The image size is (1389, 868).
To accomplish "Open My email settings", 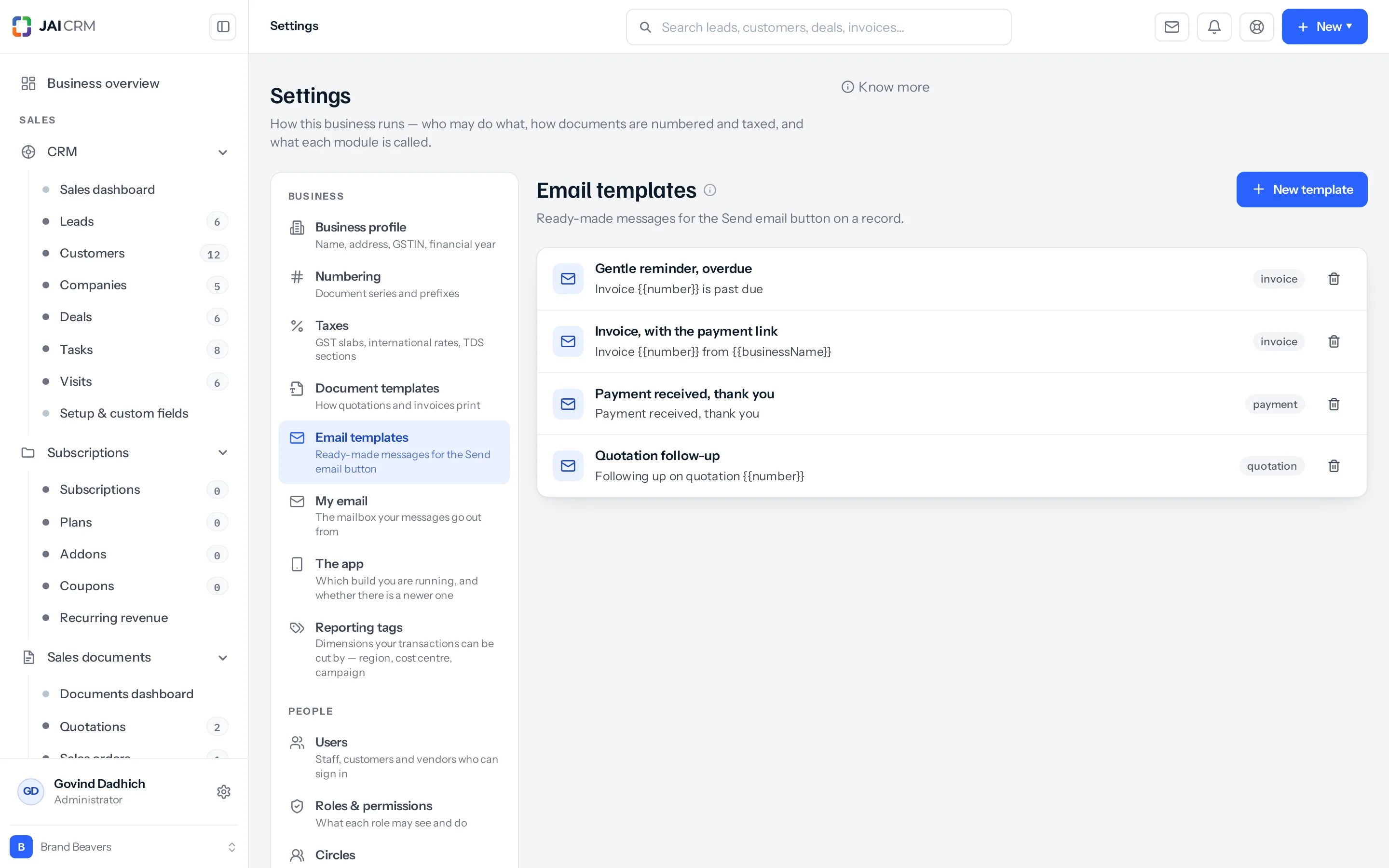I will click(x=395, y=515).
